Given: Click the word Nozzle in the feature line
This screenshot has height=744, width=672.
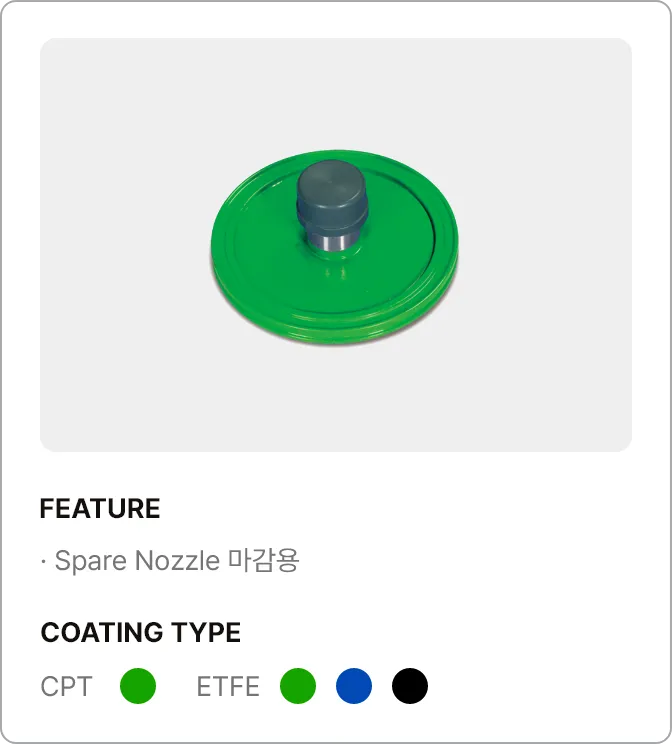Looking at the screenshot, I should tap(177, 560).
